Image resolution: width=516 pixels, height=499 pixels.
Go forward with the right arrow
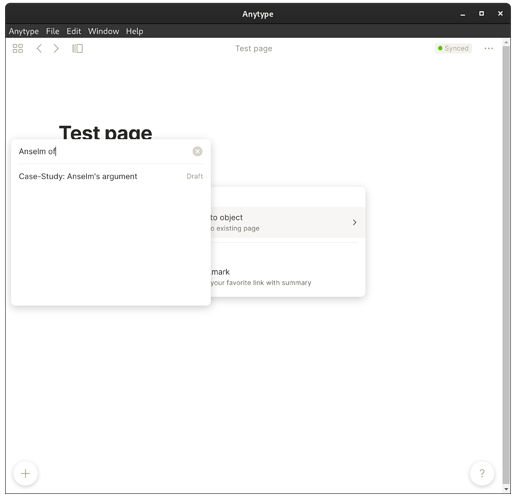click(x=56, y=49)
